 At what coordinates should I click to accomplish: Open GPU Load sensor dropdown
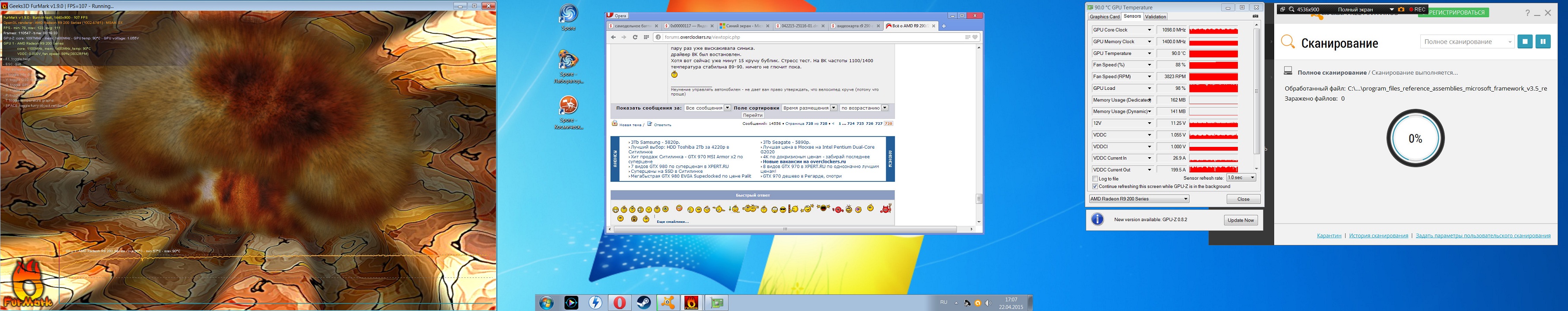[x=1149, y=88]
